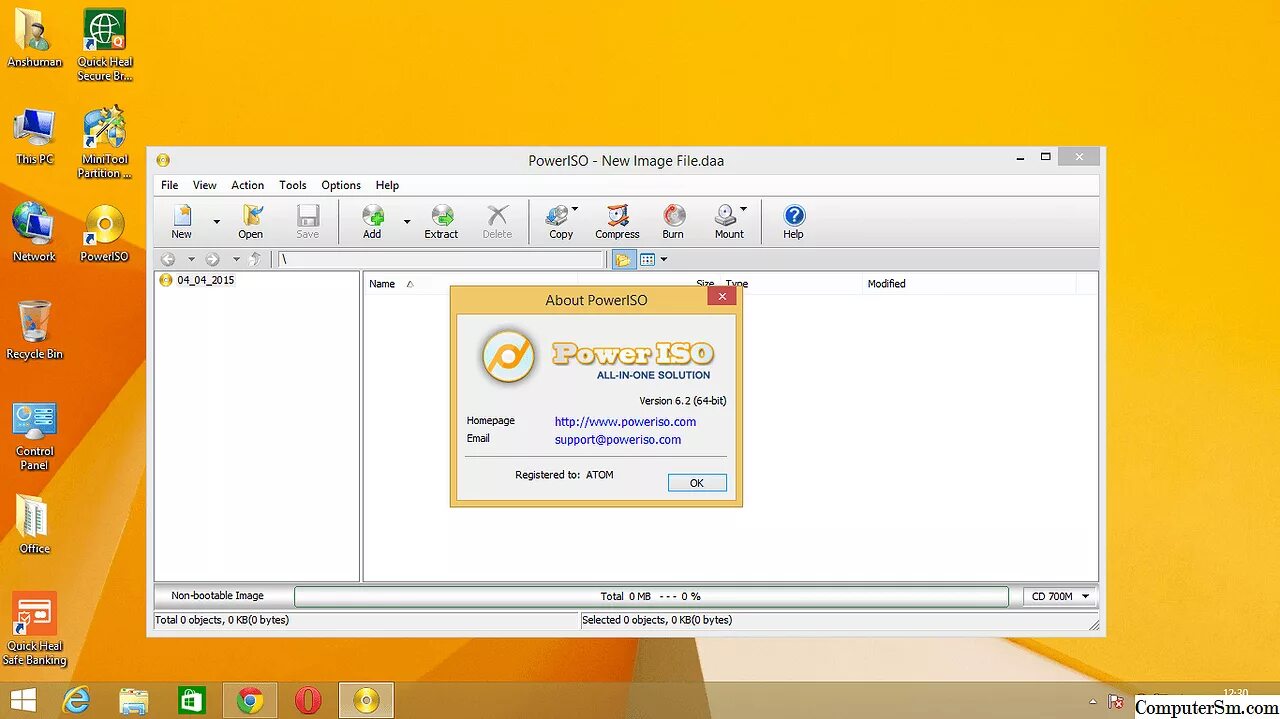Click the Non-bootable Image status button
This screenshot has height=719, width=1280.
tap(218, 596)
